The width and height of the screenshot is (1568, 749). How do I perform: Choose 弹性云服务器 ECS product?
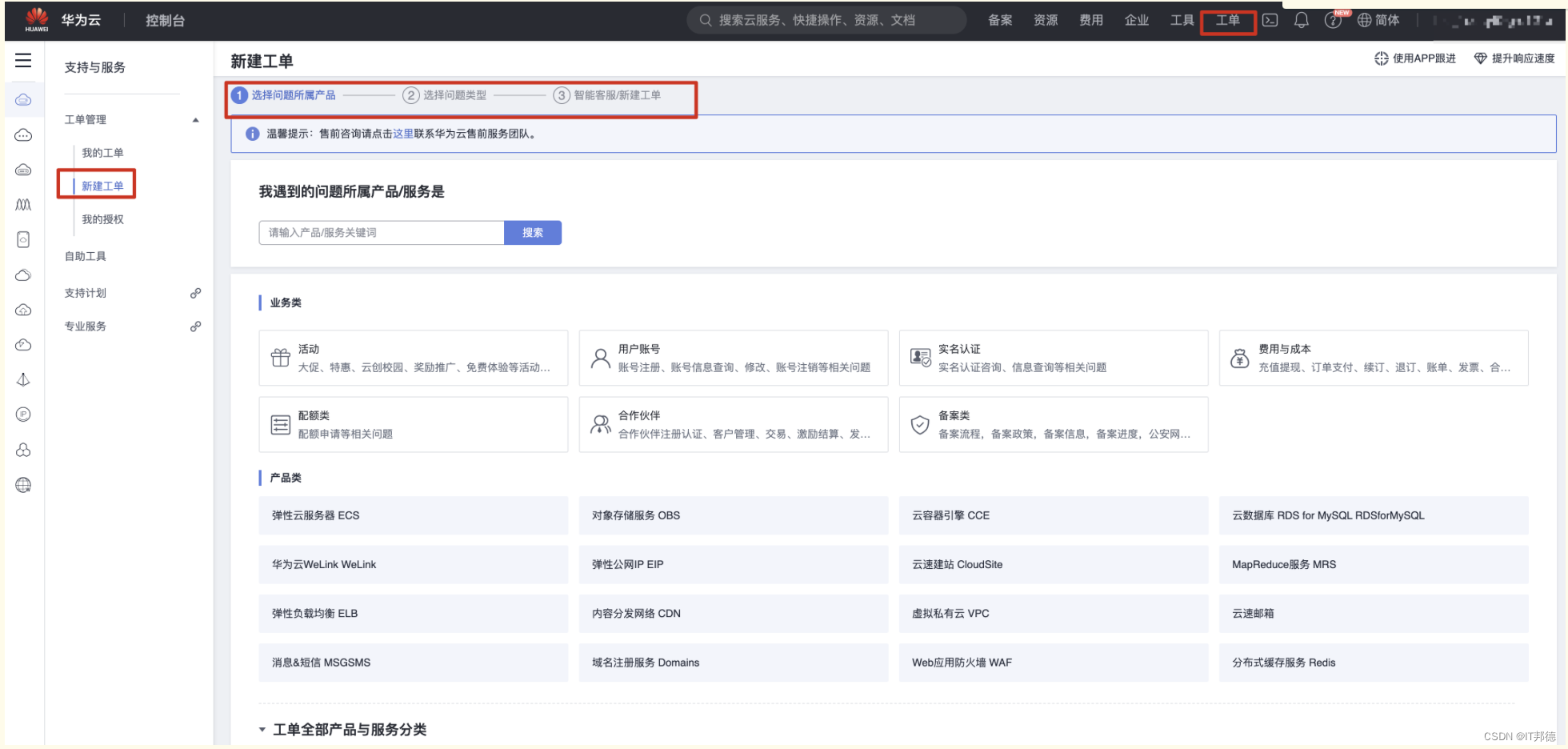point(414,515)
